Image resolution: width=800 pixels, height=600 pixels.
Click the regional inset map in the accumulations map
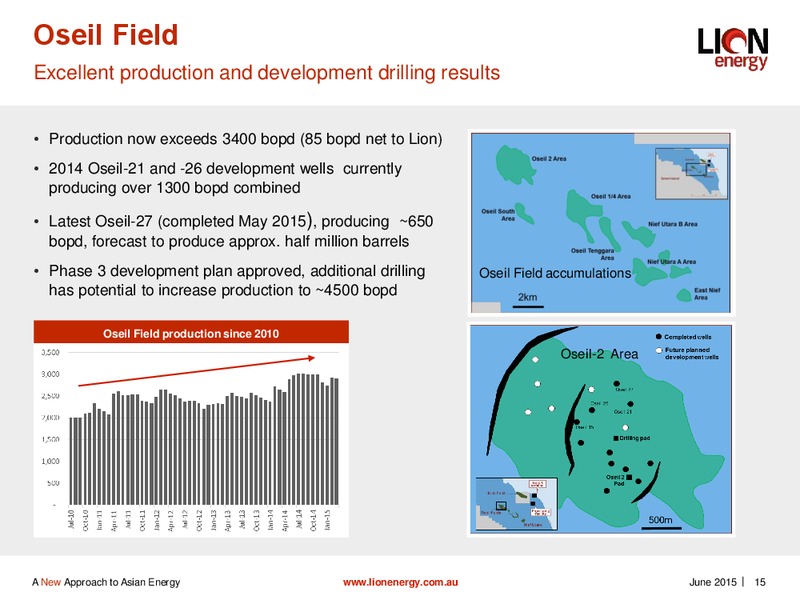click(x=691, y=173)
